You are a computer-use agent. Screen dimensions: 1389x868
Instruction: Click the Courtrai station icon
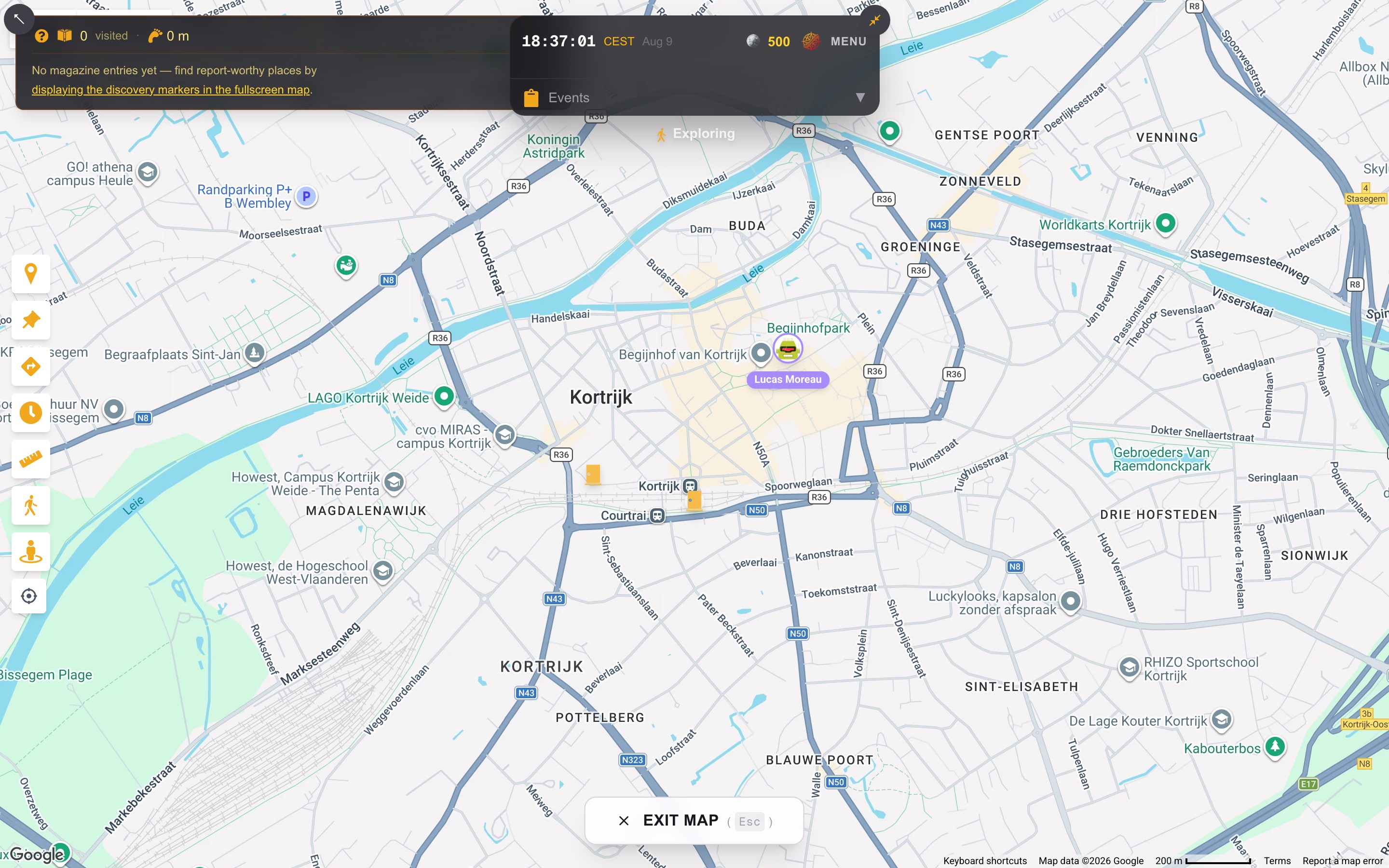click(658, 515)
